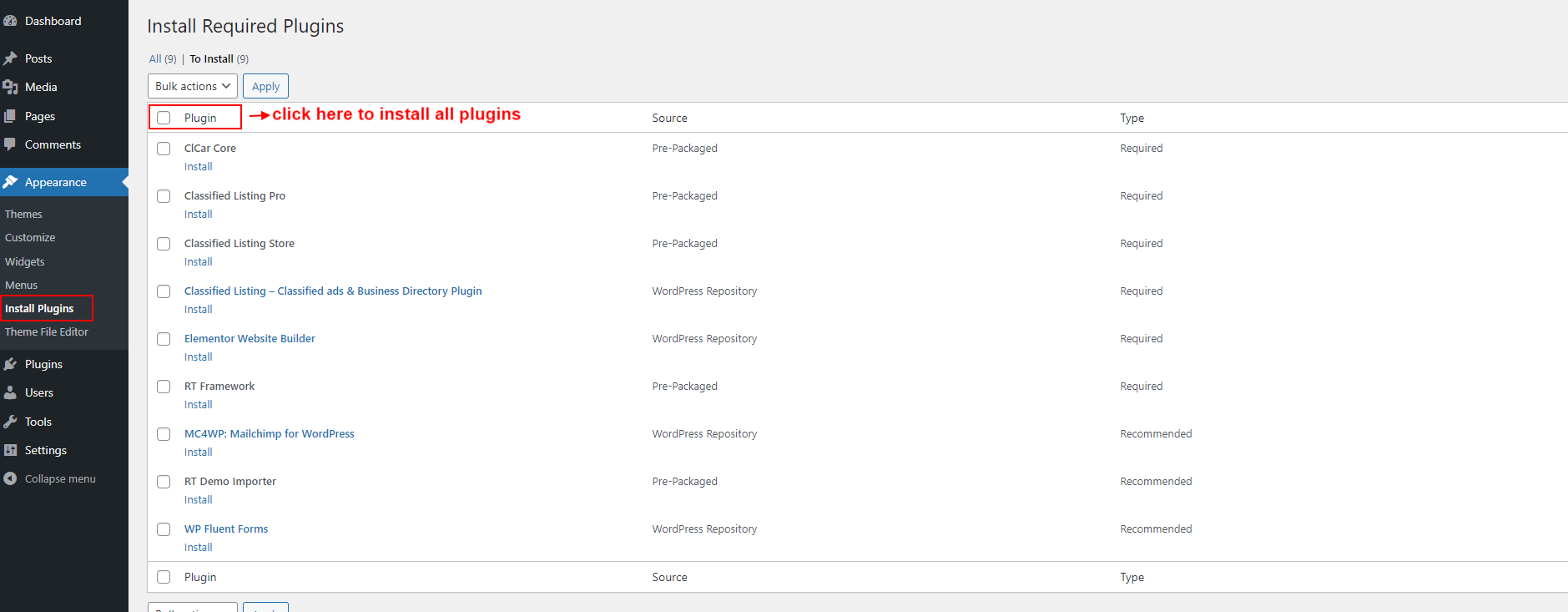
Task: Click the Comments bubble icon
Action: (x=10, y=144)
